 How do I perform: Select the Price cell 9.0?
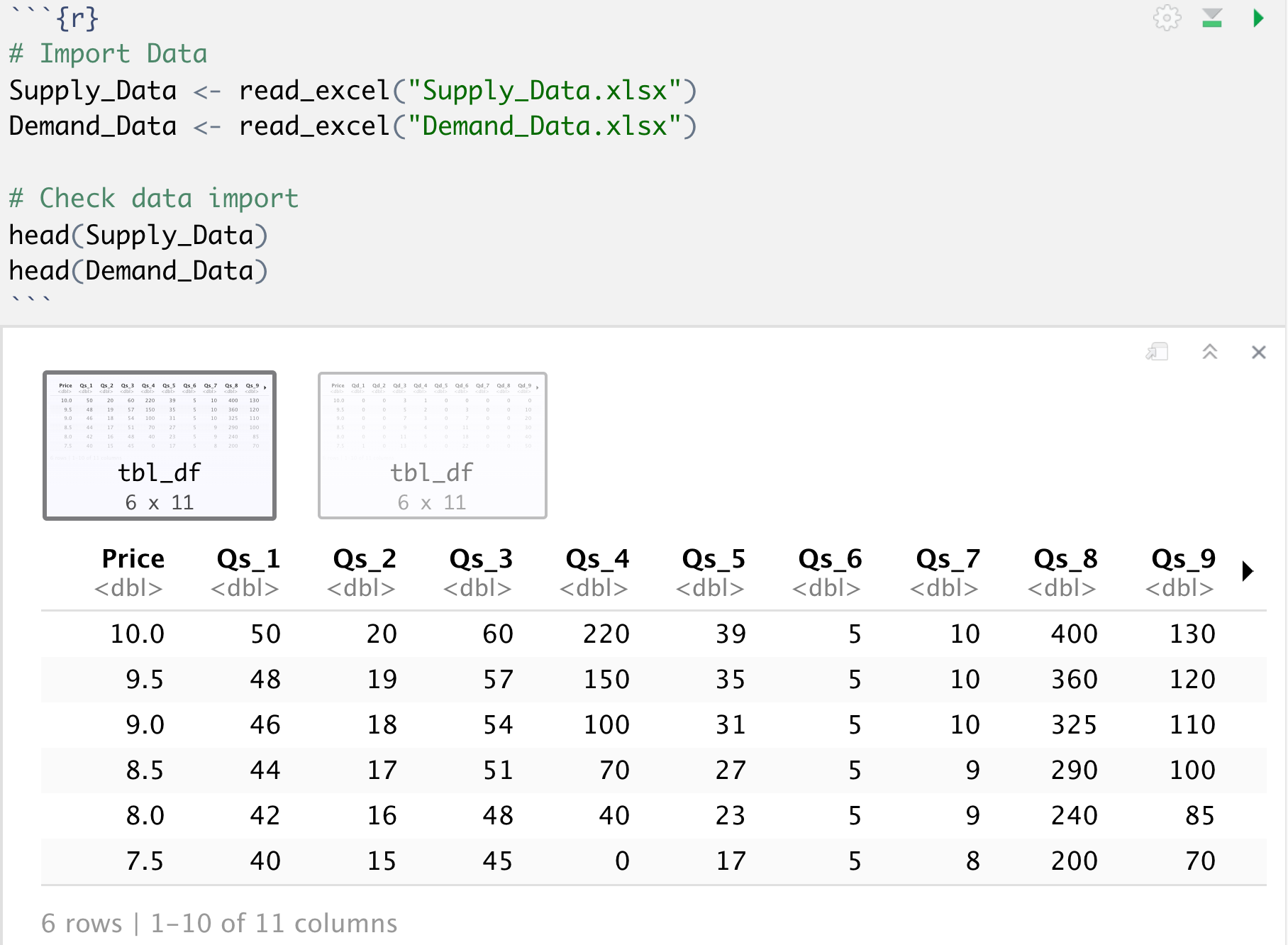coord(145,724)
